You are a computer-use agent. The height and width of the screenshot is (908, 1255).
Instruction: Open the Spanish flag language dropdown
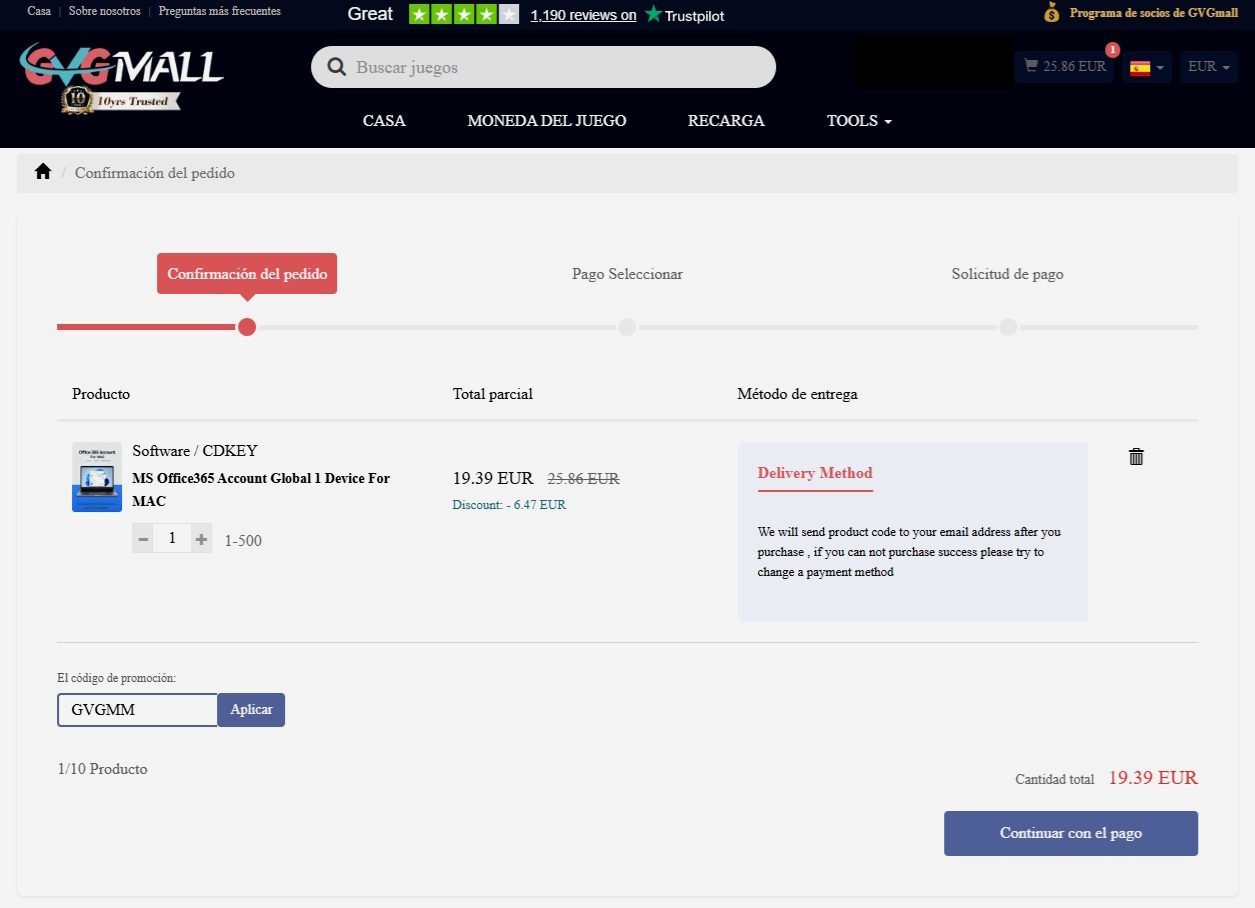[x=1146, y=67]
